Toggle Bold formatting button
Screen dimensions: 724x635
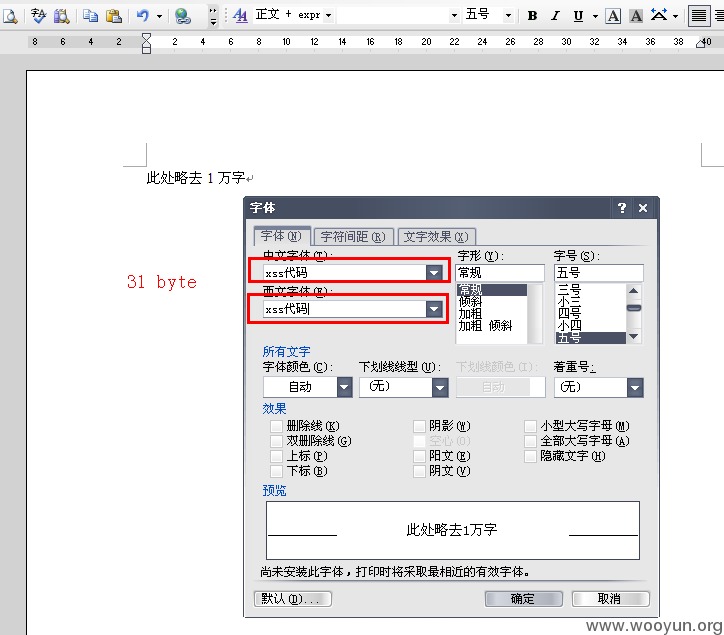[532, 16]
